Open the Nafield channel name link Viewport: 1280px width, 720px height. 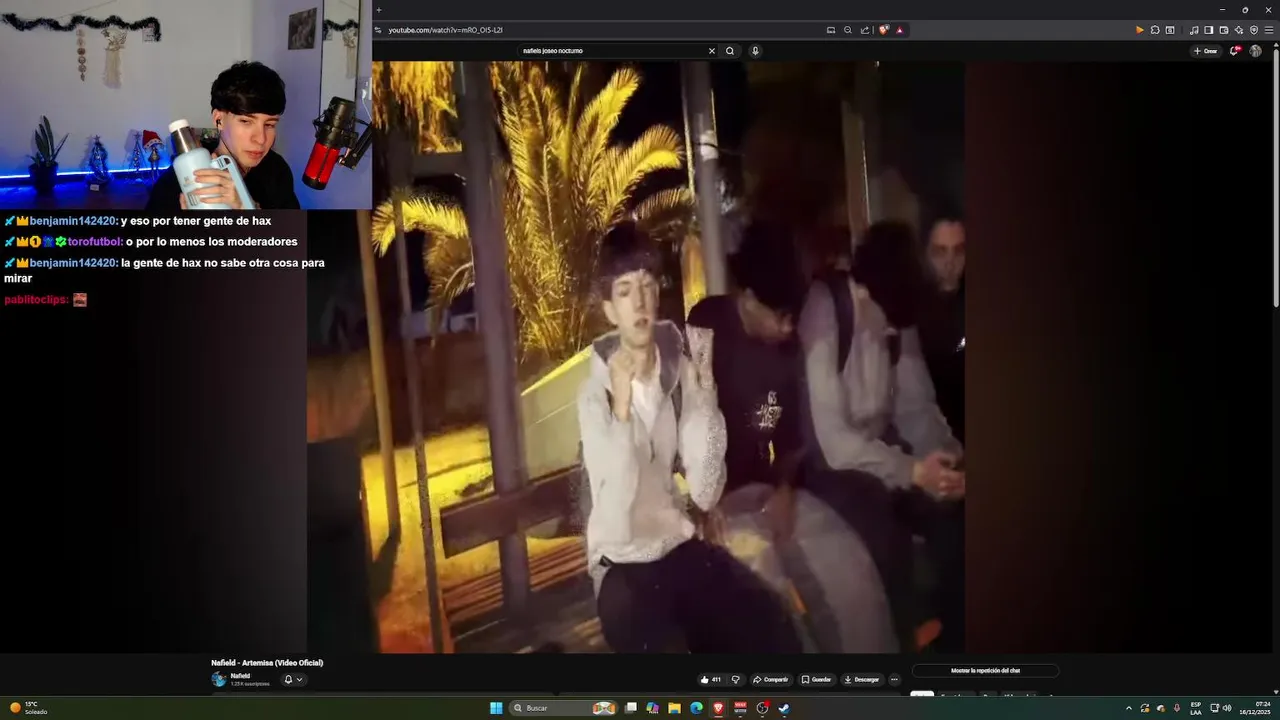[240, 676]
